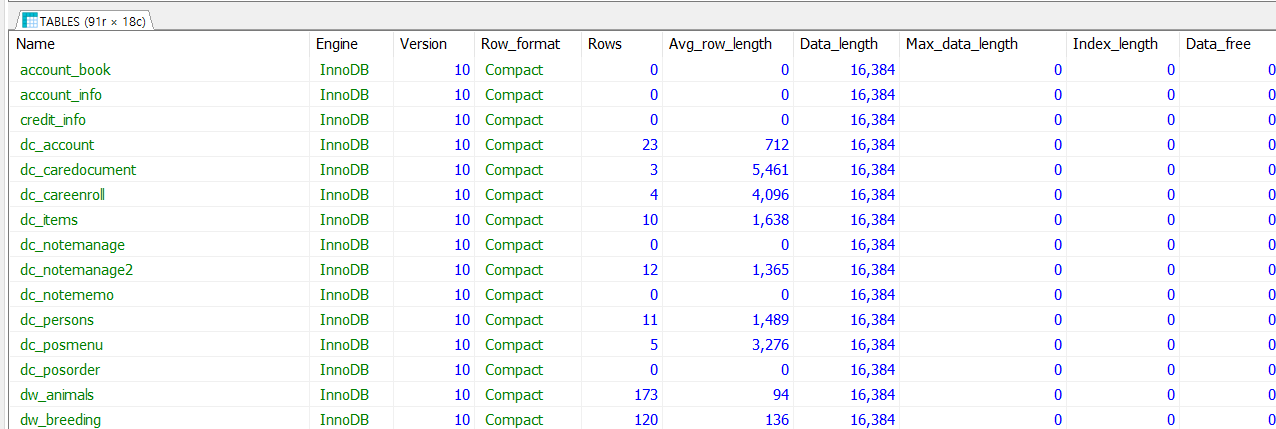The image size is (1276, 429).
Task: Click Avg_row_length value 1,638
Action: coord(770,220)
